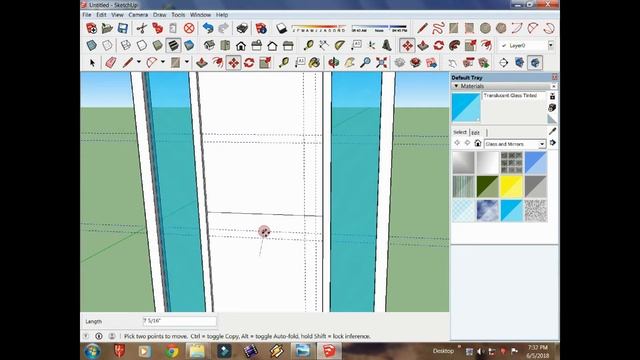Open the Window menu

pos(200,15)
